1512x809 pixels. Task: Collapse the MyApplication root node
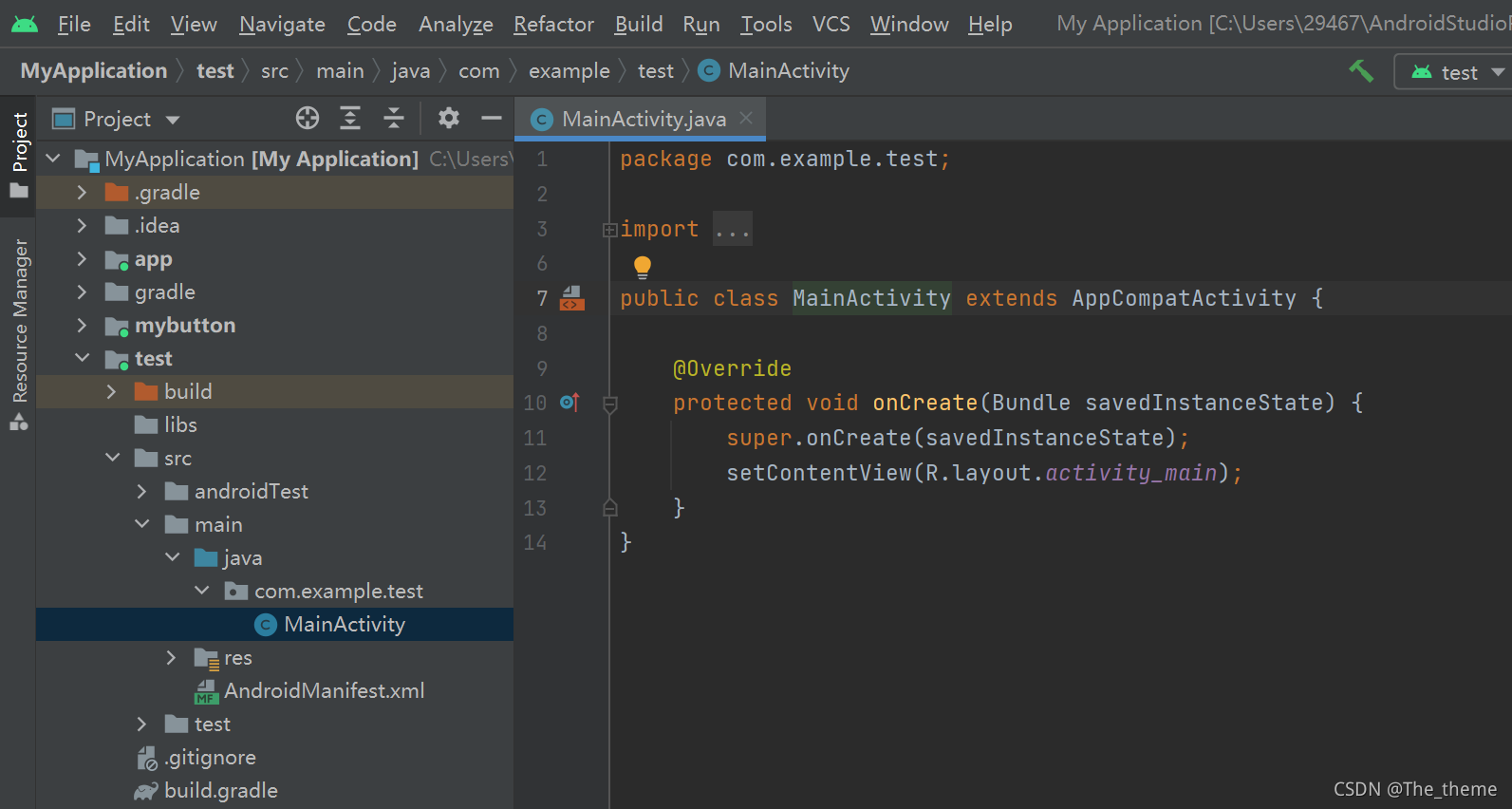click(x=53, y=159)
